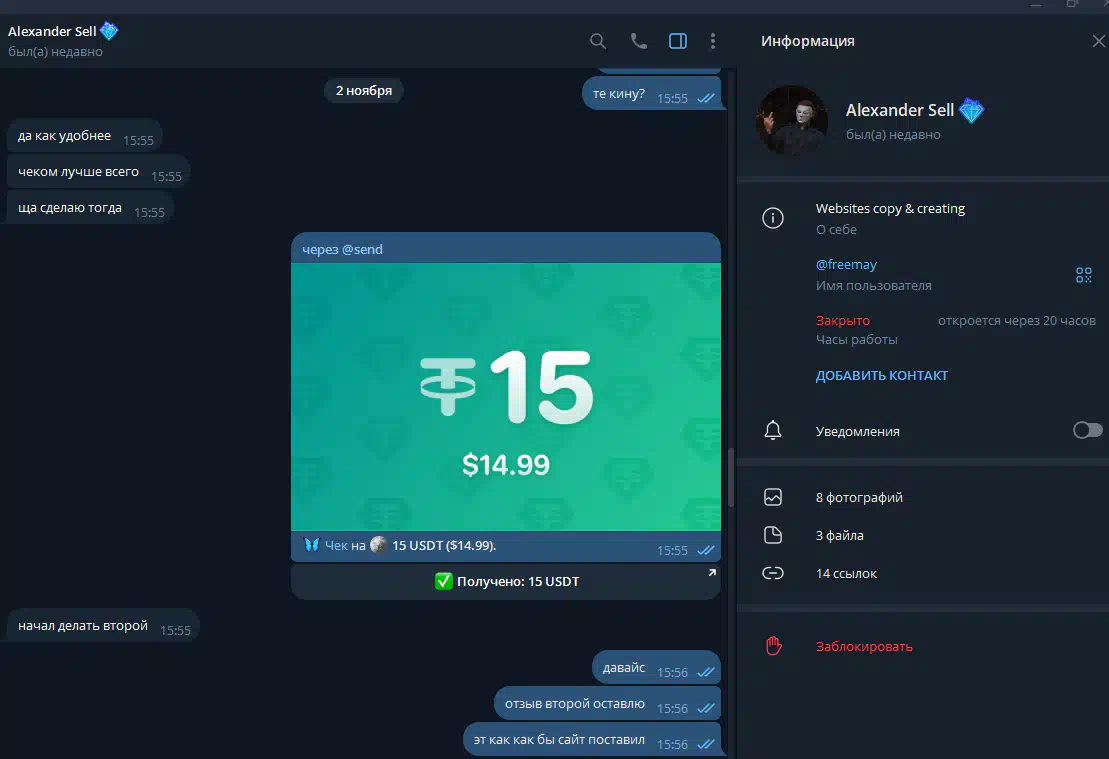Open search in chat magnifier icon
1109x759 pixels.
coord(598,41)
